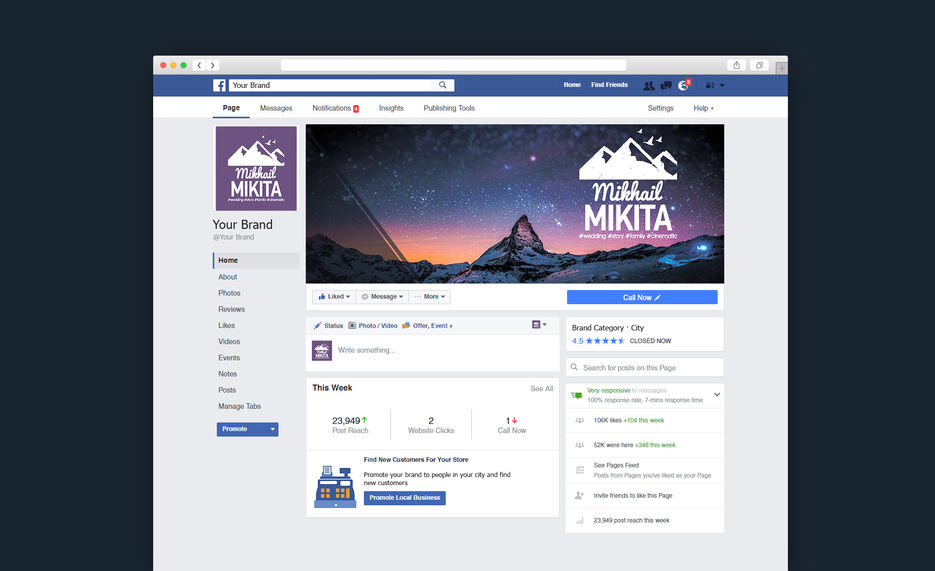Choose Offer, Event + in composer
935x571 pixels.
coord(427,325)
